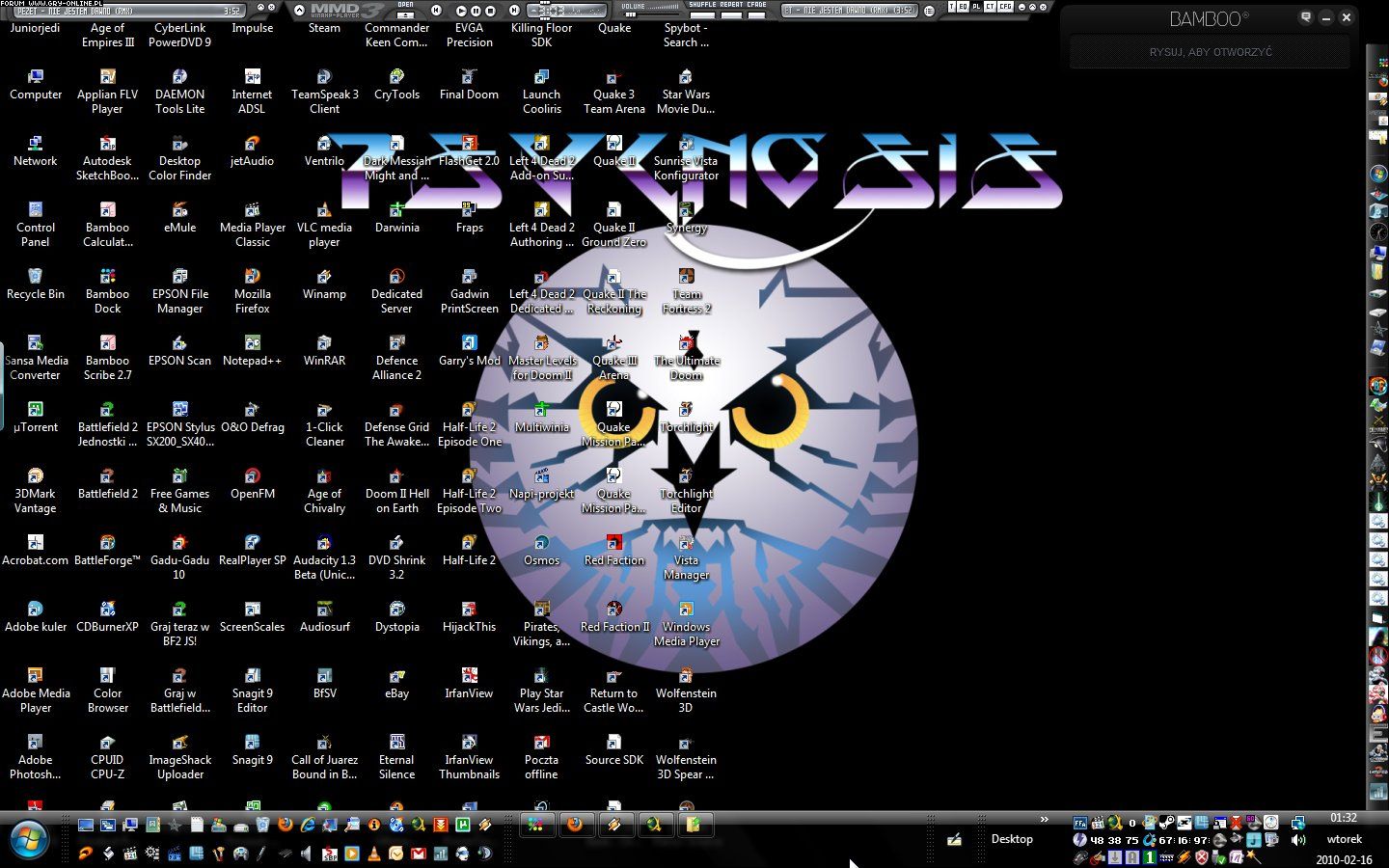Open the Defense Grid The Awakening icon
The width and height of the screenshot is (1389, 868).
(396, 424)
